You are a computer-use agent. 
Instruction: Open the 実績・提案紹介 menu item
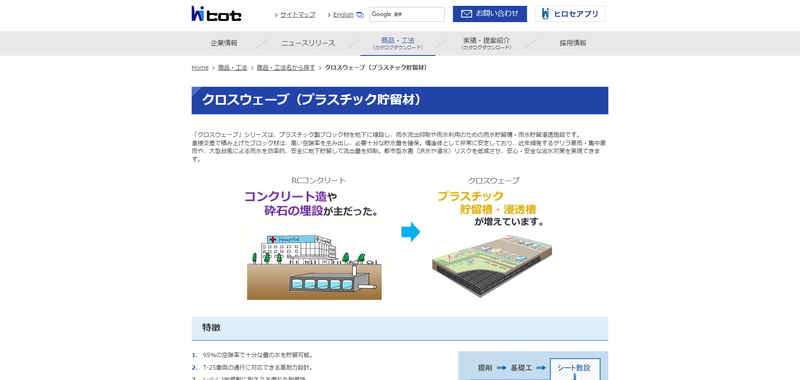[x=486, y=43]
